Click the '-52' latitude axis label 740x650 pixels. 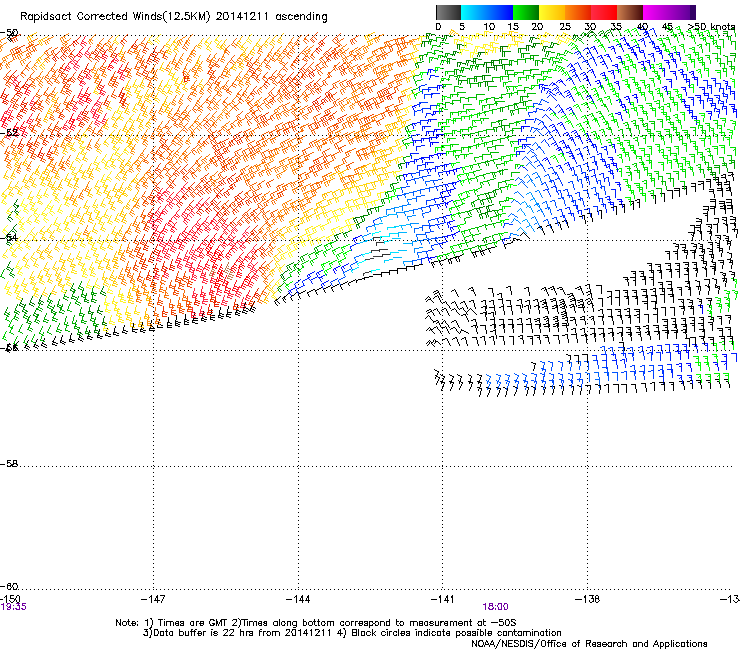(x=9, y=133)
